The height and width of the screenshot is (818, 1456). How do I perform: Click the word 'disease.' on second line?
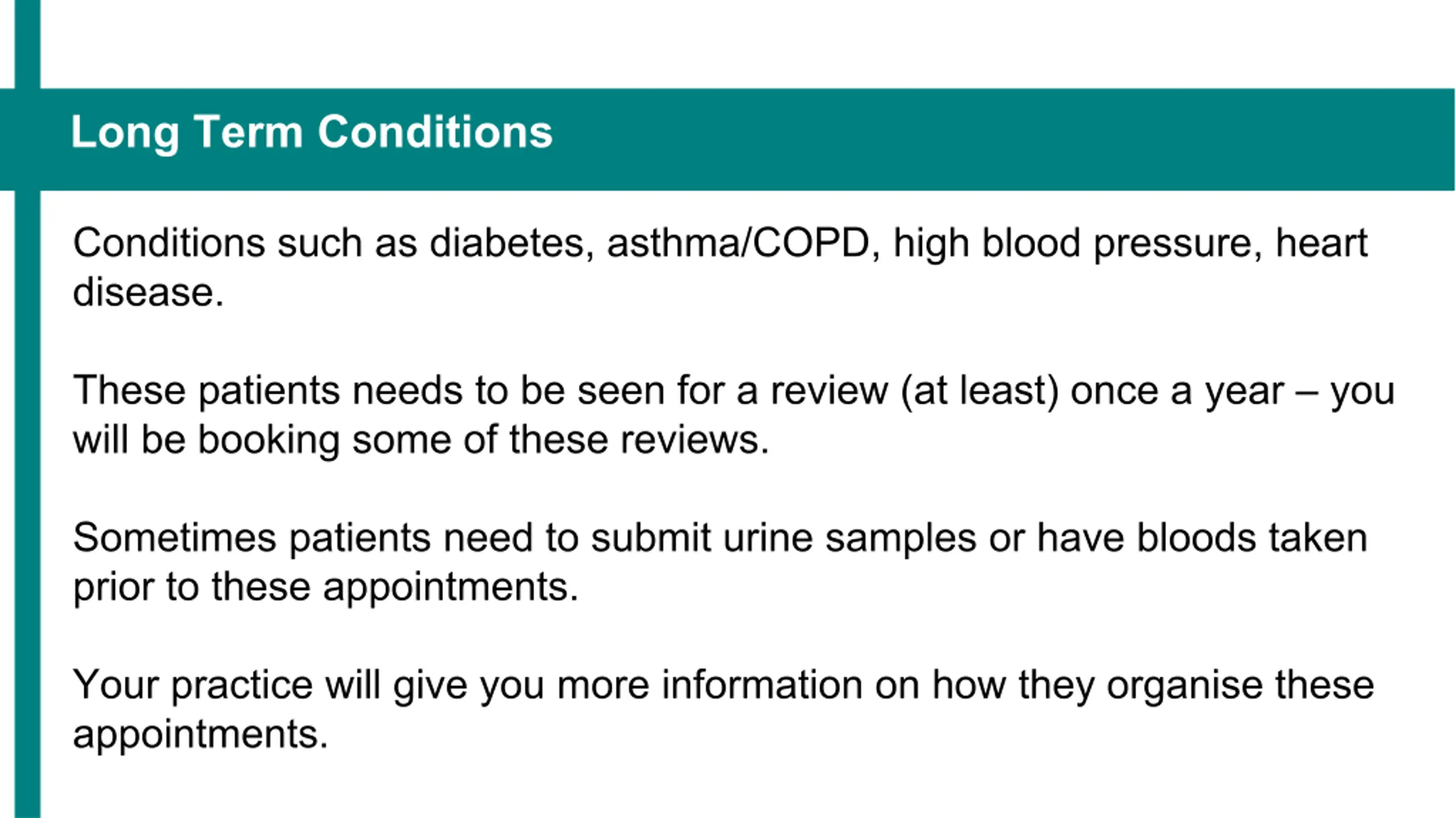coord(148,292)
